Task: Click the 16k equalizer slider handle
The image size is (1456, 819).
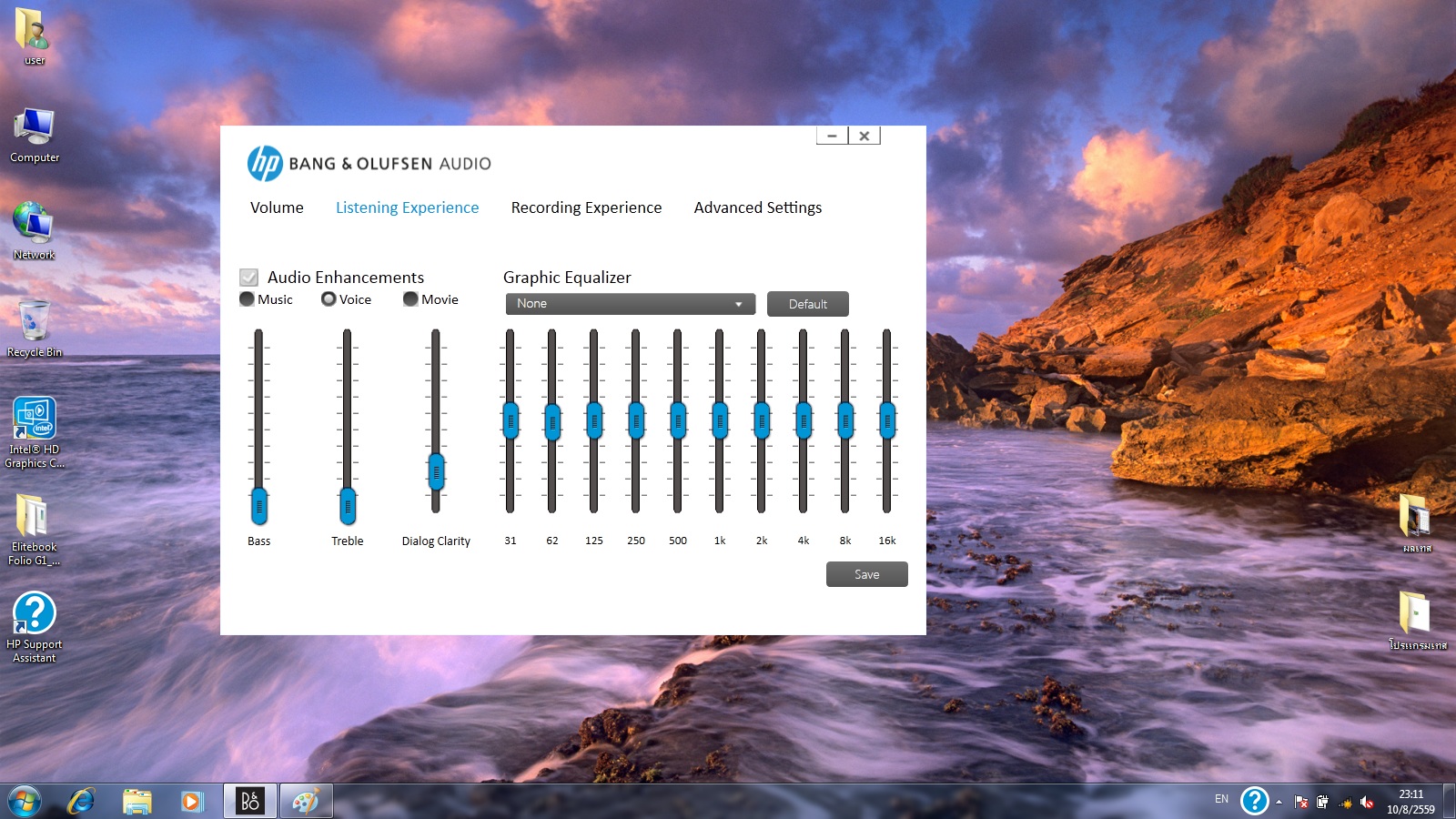Action: coord(887,420)
